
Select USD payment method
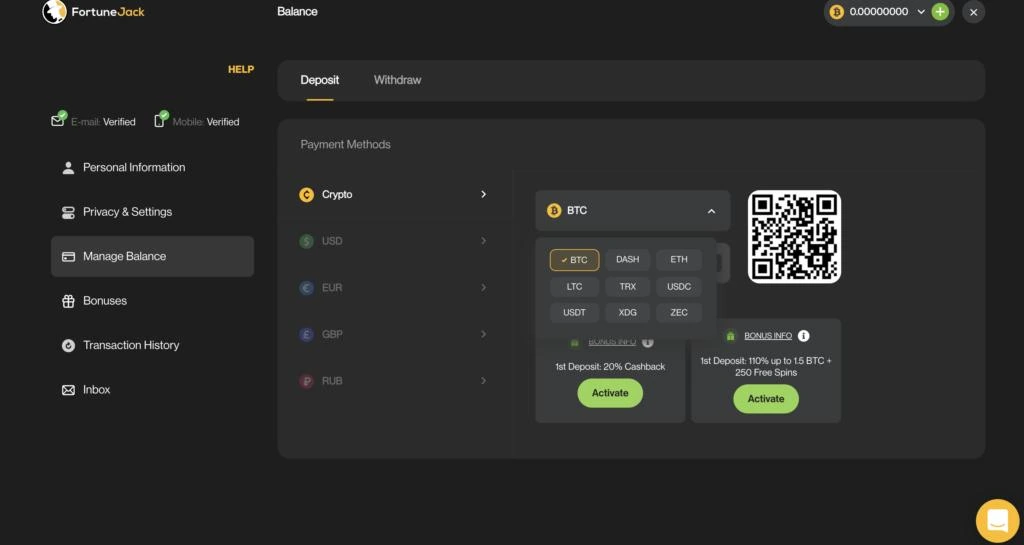click(x=394, y=241)
